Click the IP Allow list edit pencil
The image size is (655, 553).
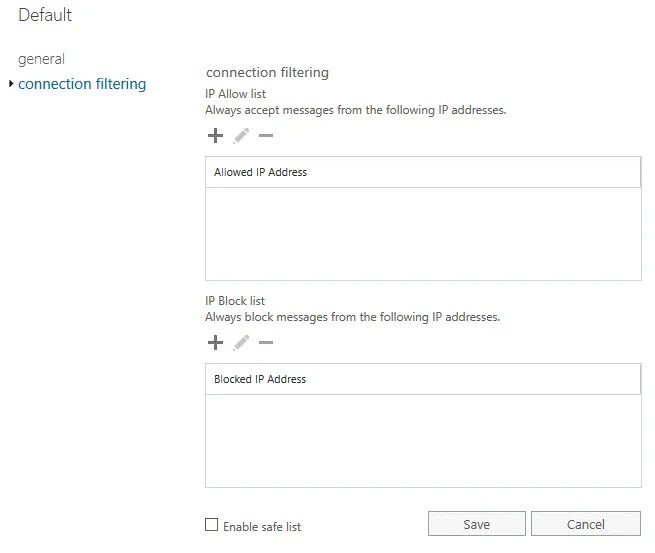pyautogui.click(x=241, y=136)
